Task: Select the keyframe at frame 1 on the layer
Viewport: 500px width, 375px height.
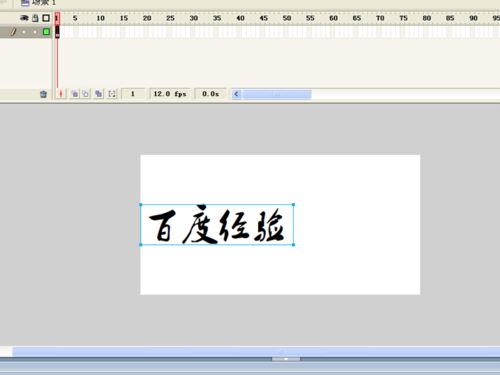Action: pos(57,32)
